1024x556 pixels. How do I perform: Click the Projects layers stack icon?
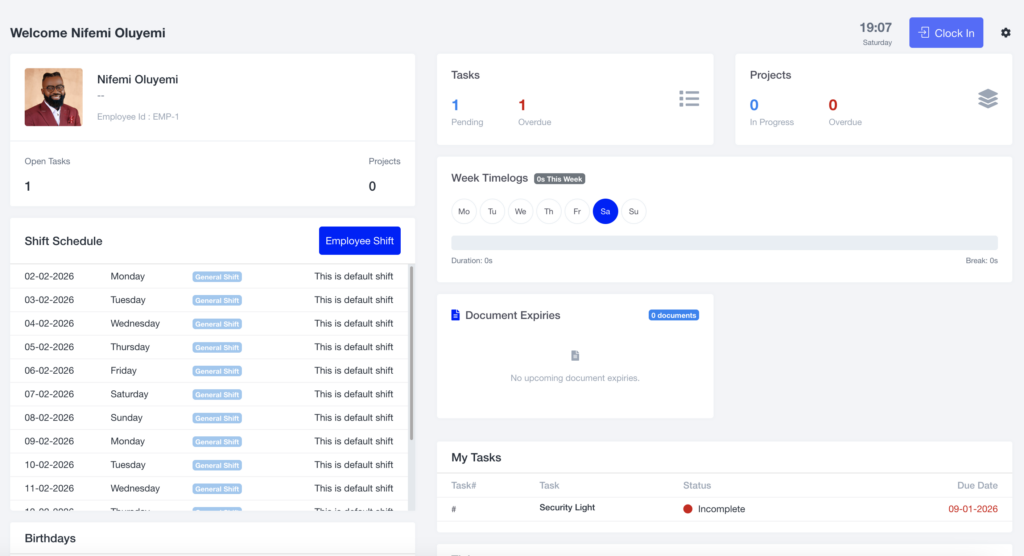click(x=987, y=99)
